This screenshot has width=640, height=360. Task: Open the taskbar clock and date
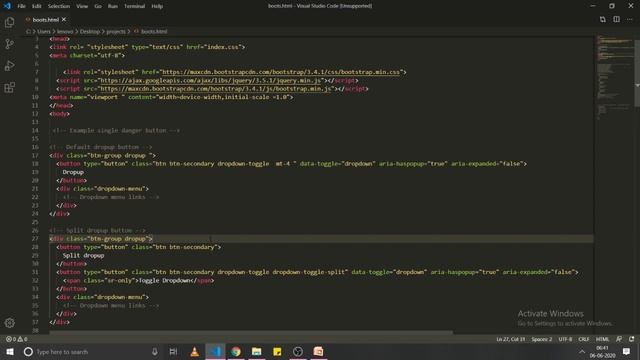tap(602, 351)
